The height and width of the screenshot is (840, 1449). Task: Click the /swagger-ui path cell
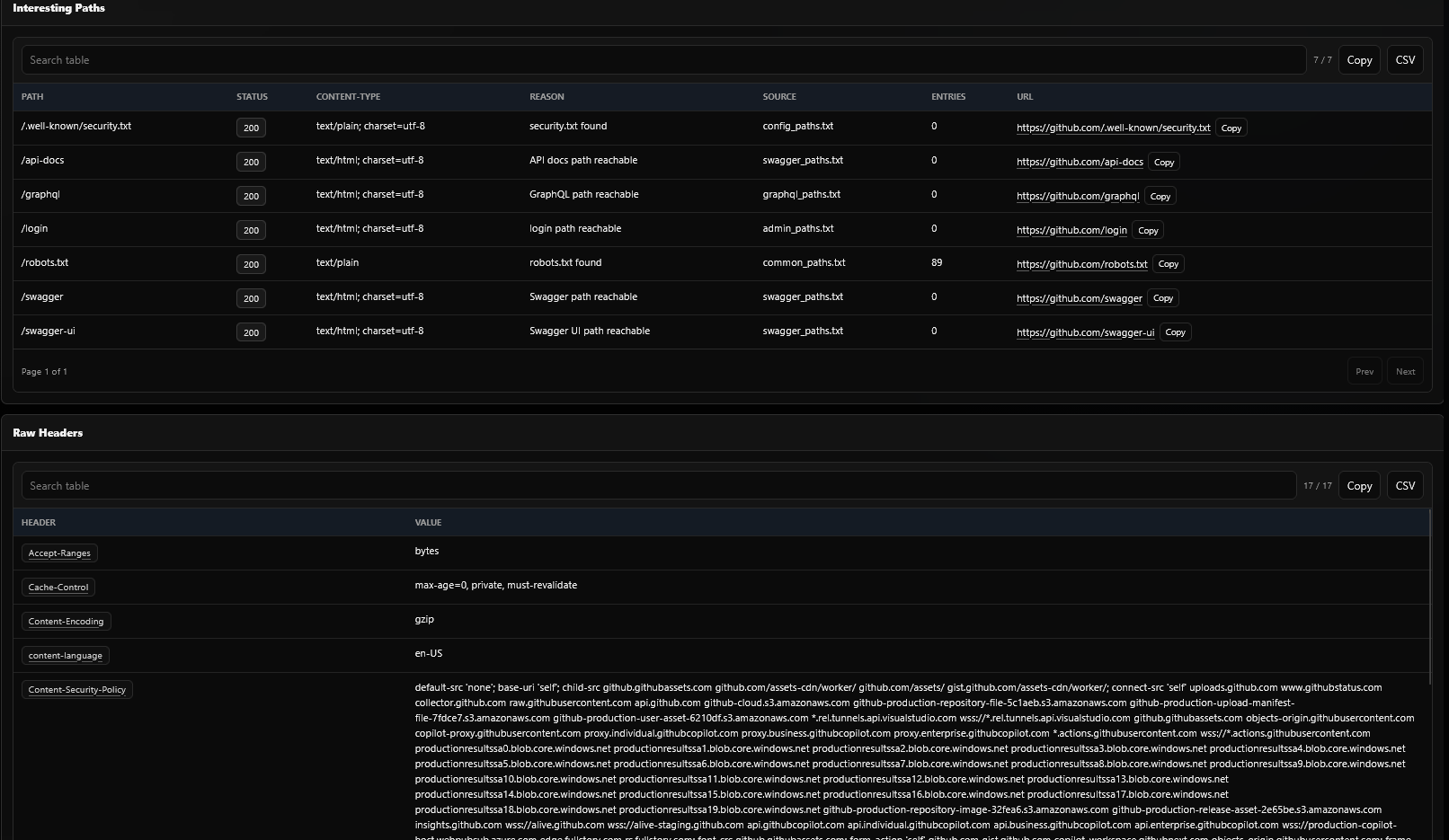(x=49, y=332)
